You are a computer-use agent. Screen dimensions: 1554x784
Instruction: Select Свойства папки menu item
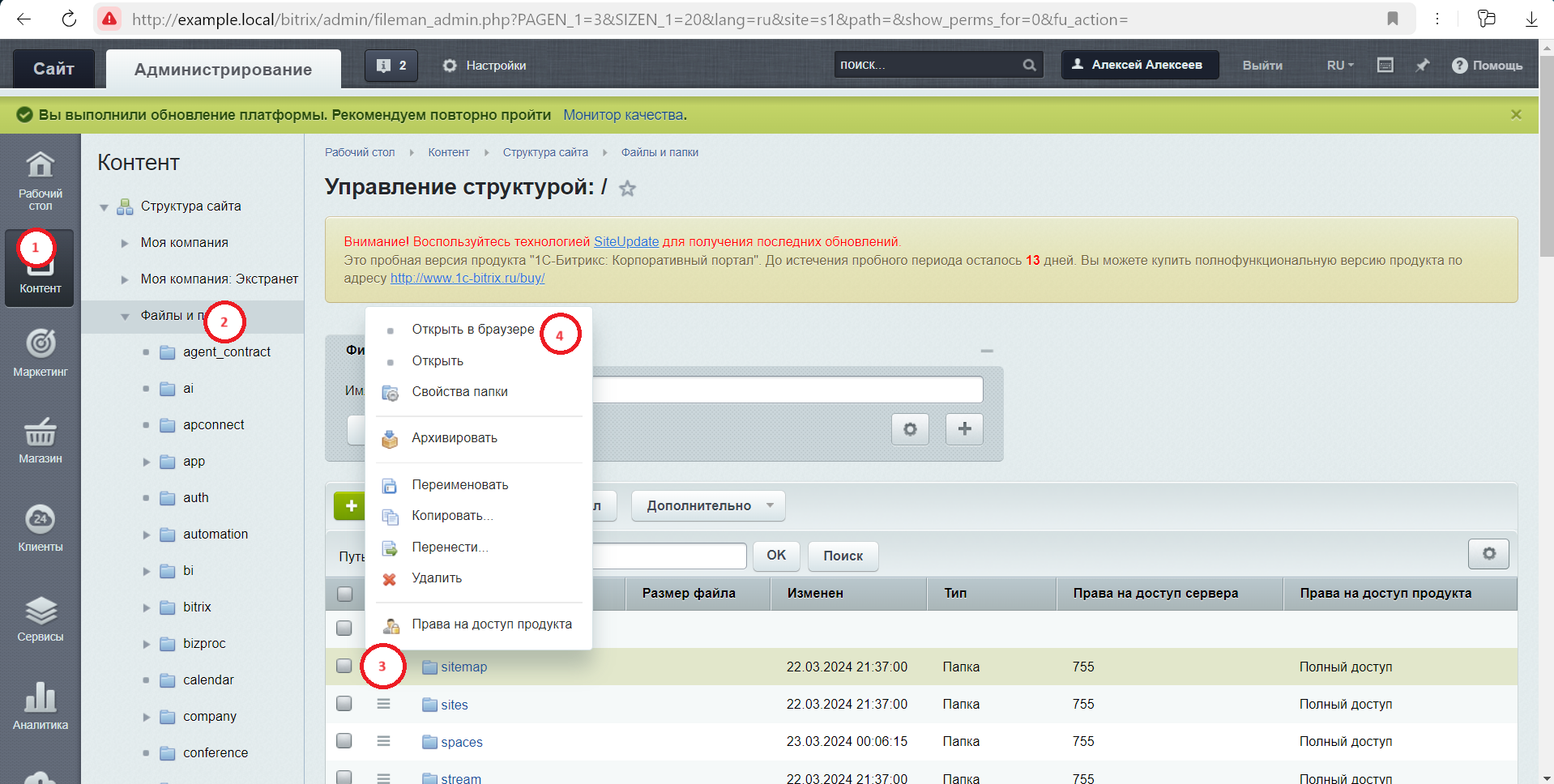coord(459,391)
